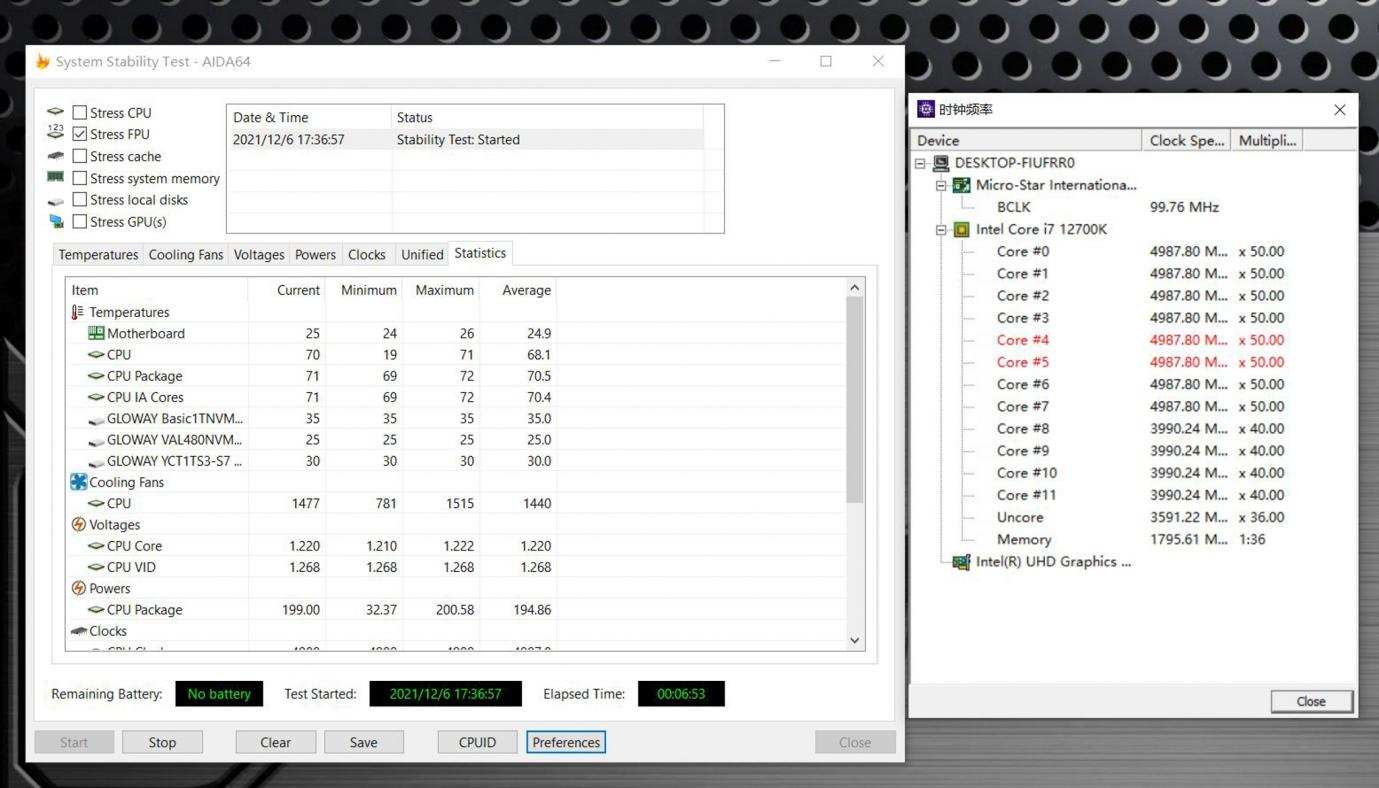Open the CPUID panel button
The height and width of the screenshot is (788, 1379).
[x=477, y=742]
